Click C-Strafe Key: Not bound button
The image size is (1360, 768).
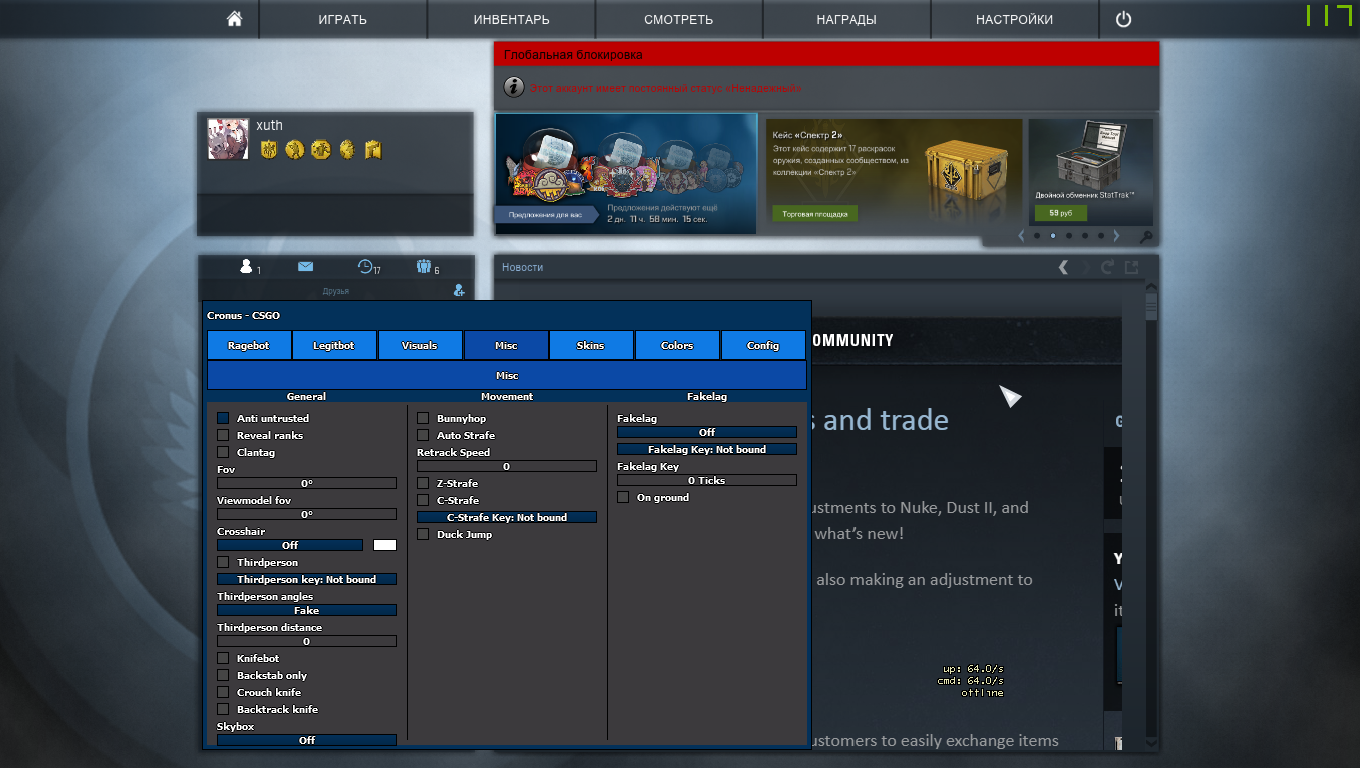click(507, 517)
